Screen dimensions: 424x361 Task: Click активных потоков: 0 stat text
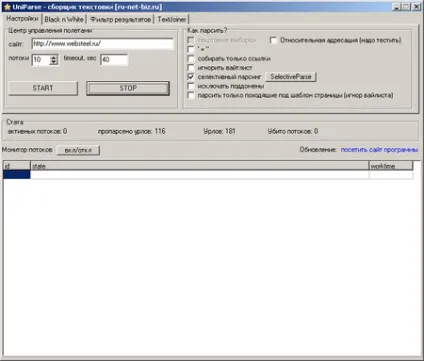click(37, 131)
